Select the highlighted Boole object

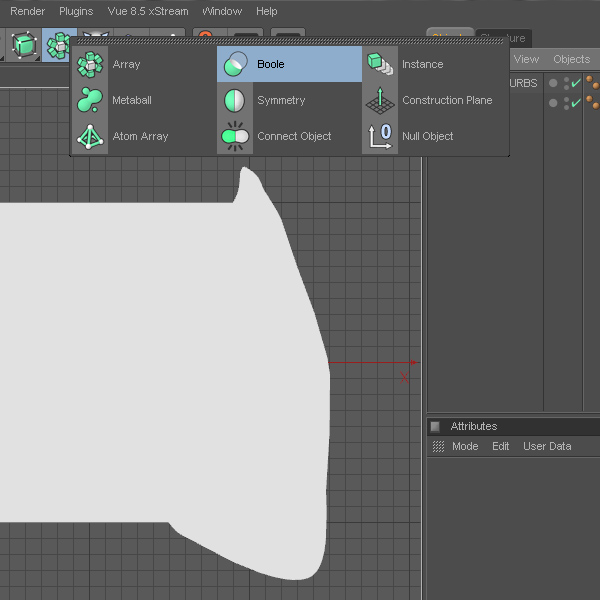(x=289, y=64)
